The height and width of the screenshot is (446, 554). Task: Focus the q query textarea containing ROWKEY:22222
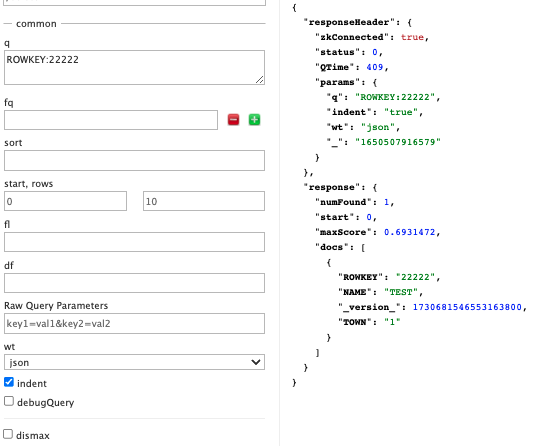(x=134, y=68)
